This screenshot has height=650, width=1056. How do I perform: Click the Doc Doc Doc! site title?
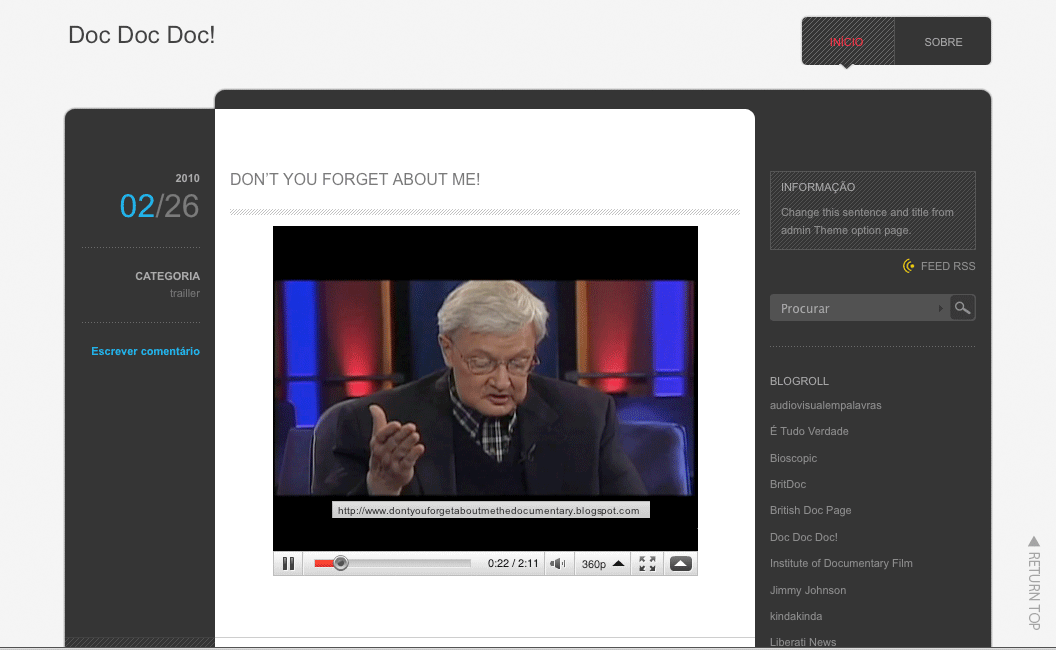(141, 35)
